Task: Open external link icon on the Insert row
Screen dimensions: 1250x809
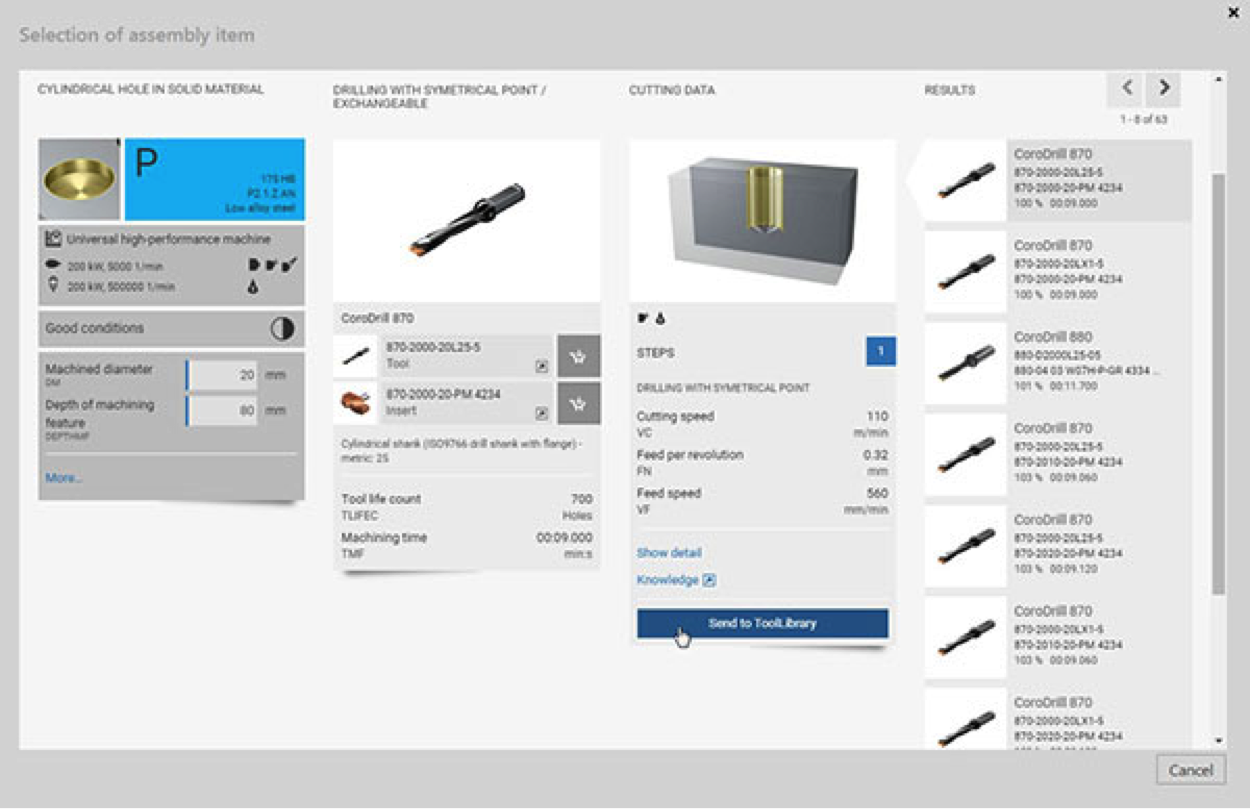Action: point(541,413)
